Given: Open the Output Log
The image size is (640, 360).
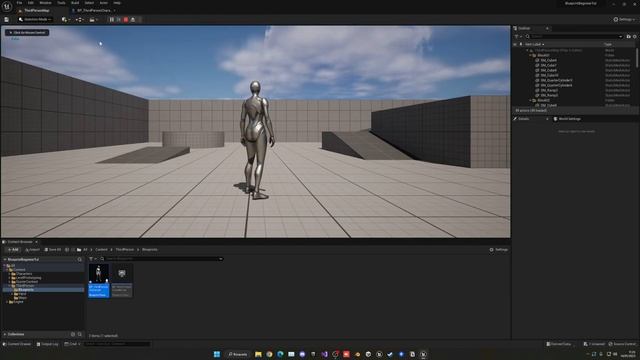Looking at the screenshot, I should coord(47,344).
